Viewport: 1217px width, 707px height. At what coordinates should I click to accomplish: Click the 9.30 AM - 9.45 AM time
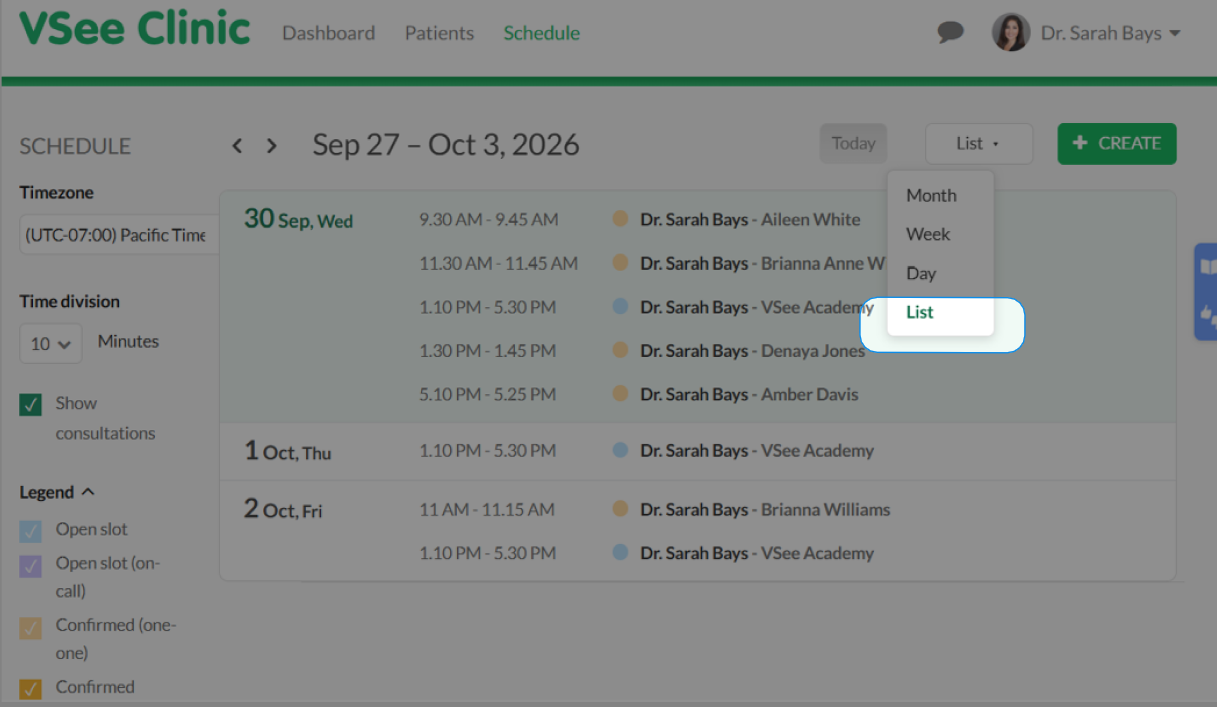489,219
